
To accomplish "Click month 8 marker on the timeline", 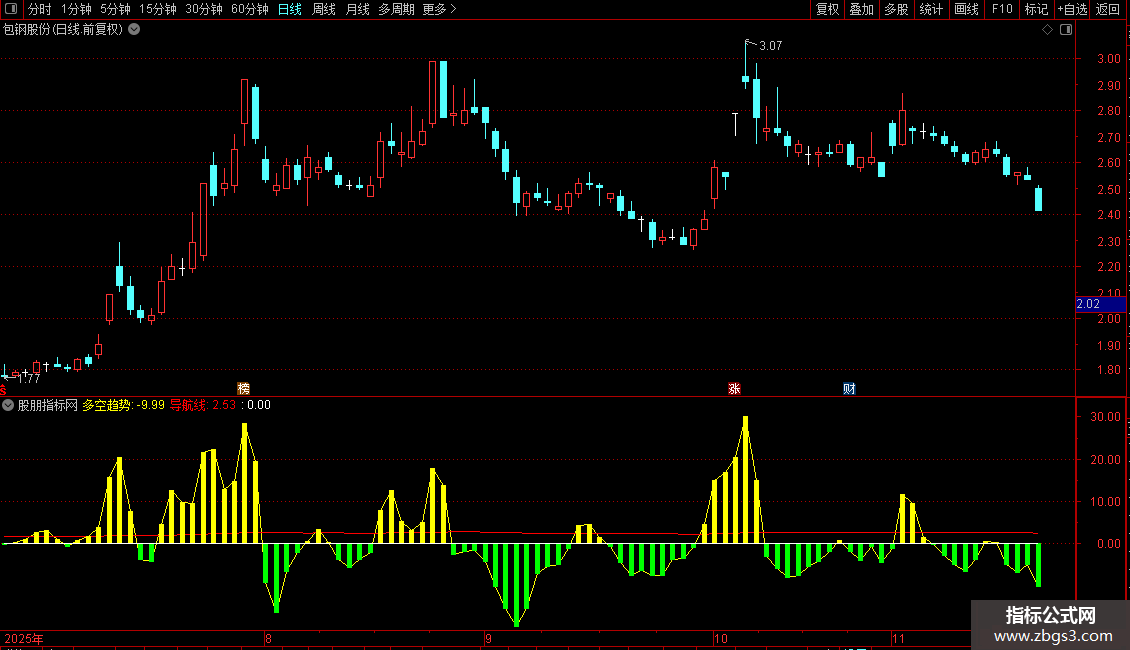I will [268, 638].
